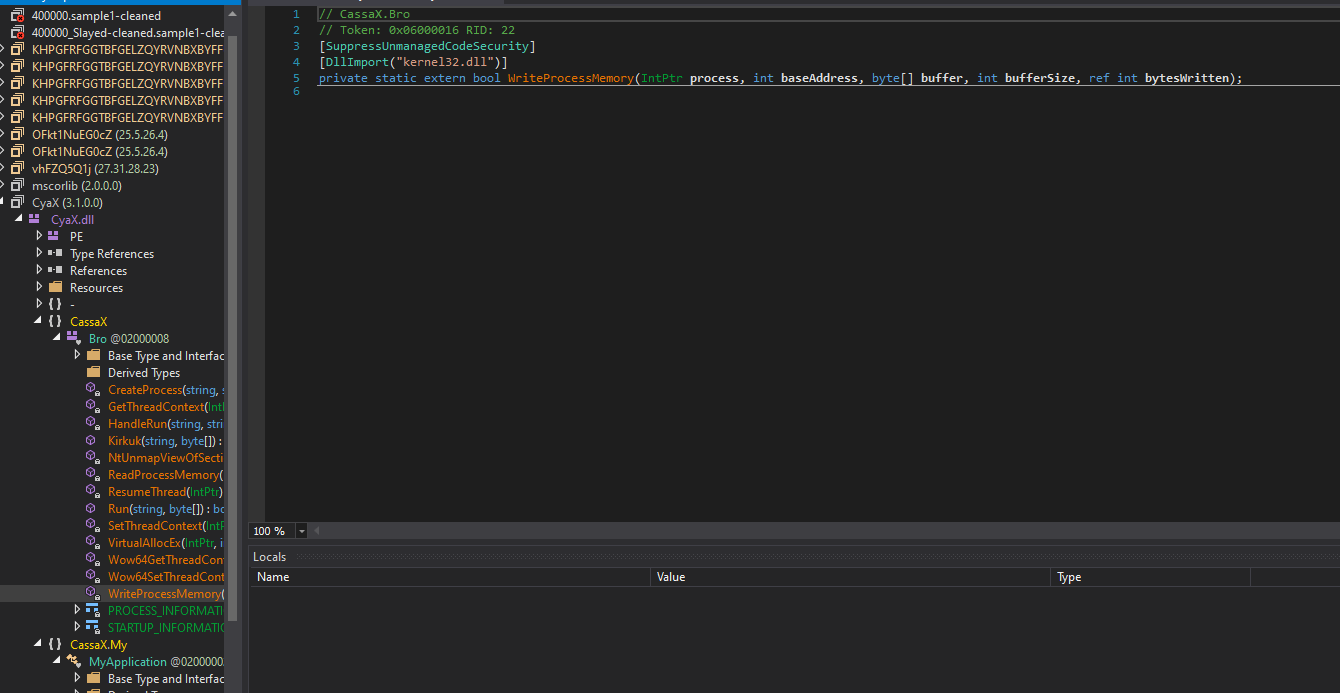The width and height of the screenshot is (1340, 693).
Task: Click the CyaX (3.1.0.0) assembly icon
Action: pyautogui.click(x=17, y=203)
